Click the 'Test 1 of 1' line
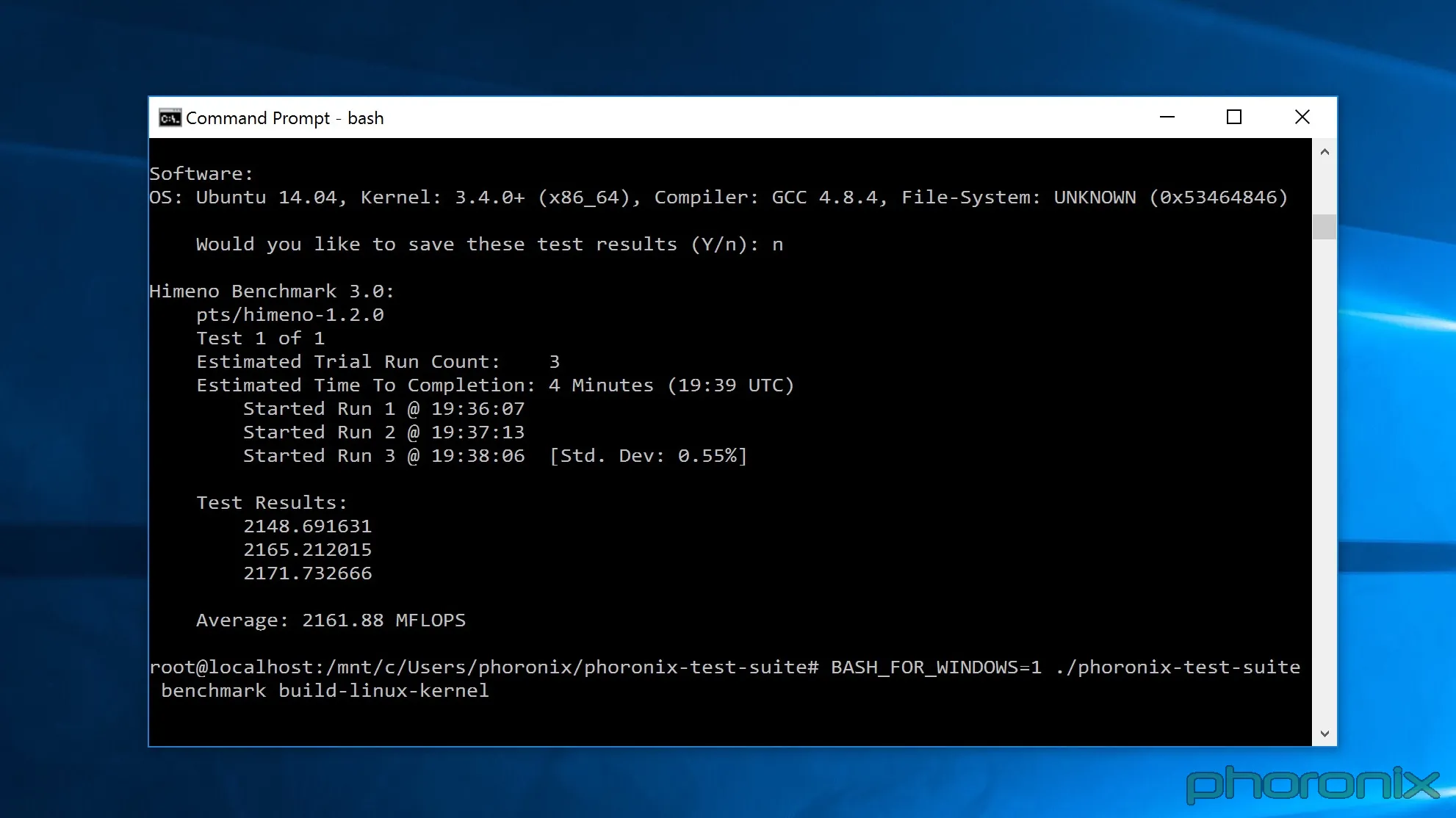 (261, 339)
